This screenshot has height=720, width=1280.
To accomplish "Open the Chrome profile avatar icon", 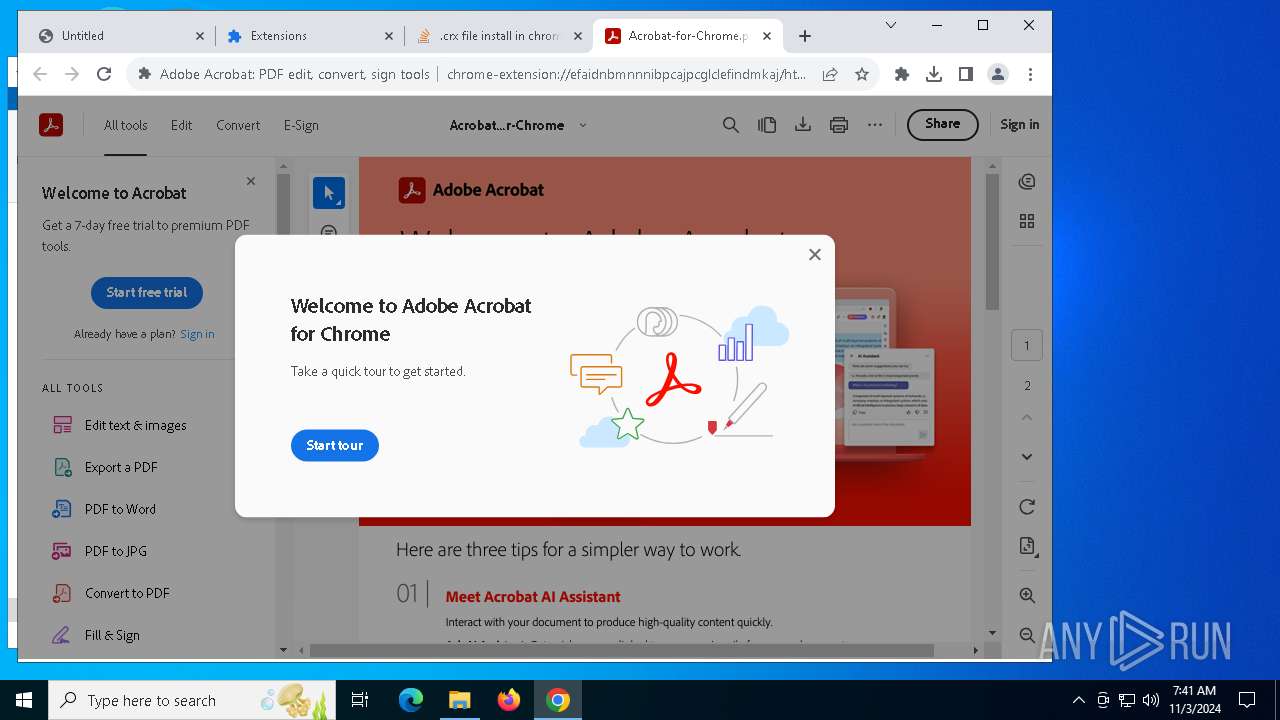I will [x=998, y=74].
